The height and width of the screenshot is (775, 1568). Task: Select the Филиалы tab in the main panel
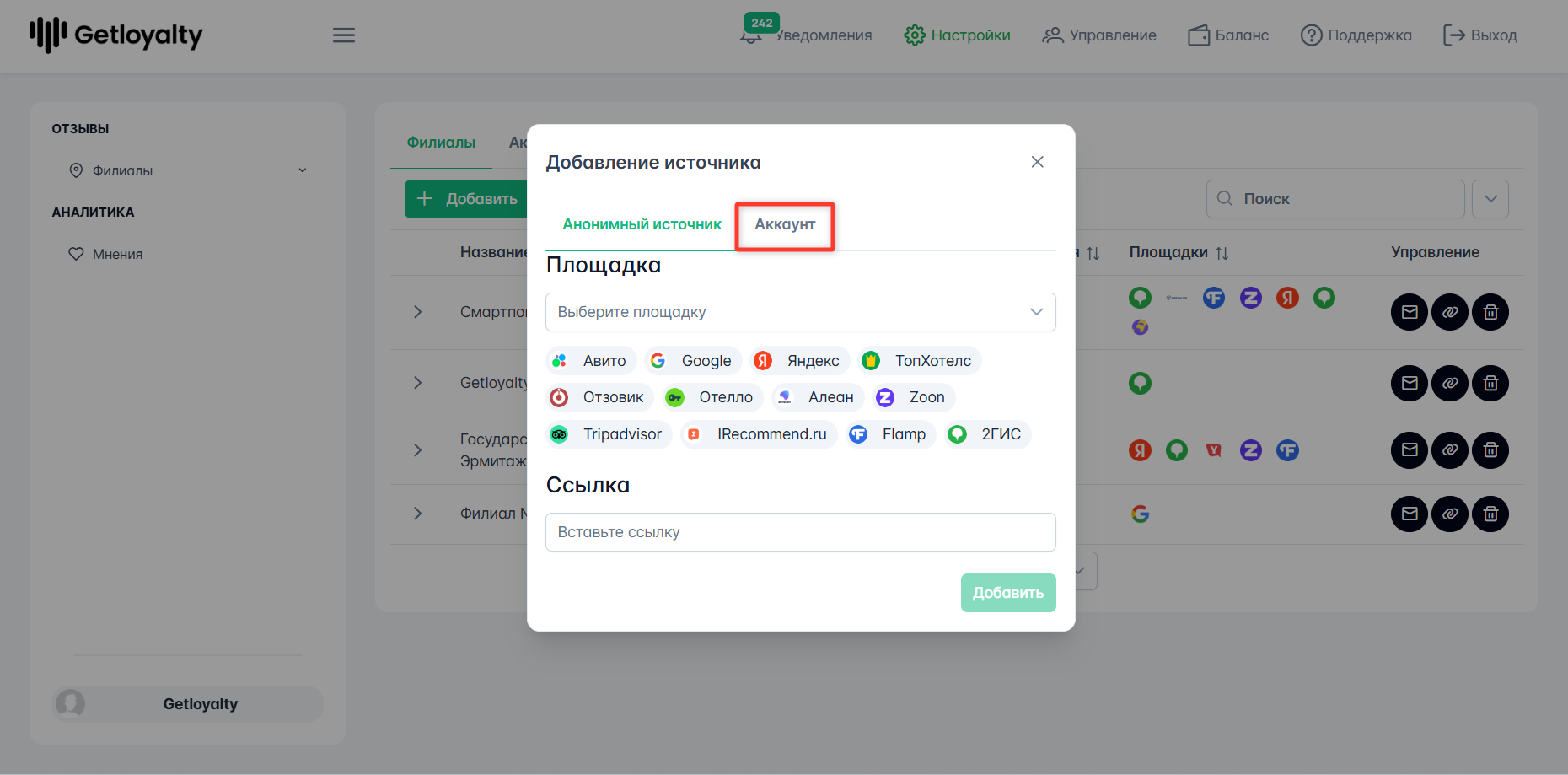[441, 143]
